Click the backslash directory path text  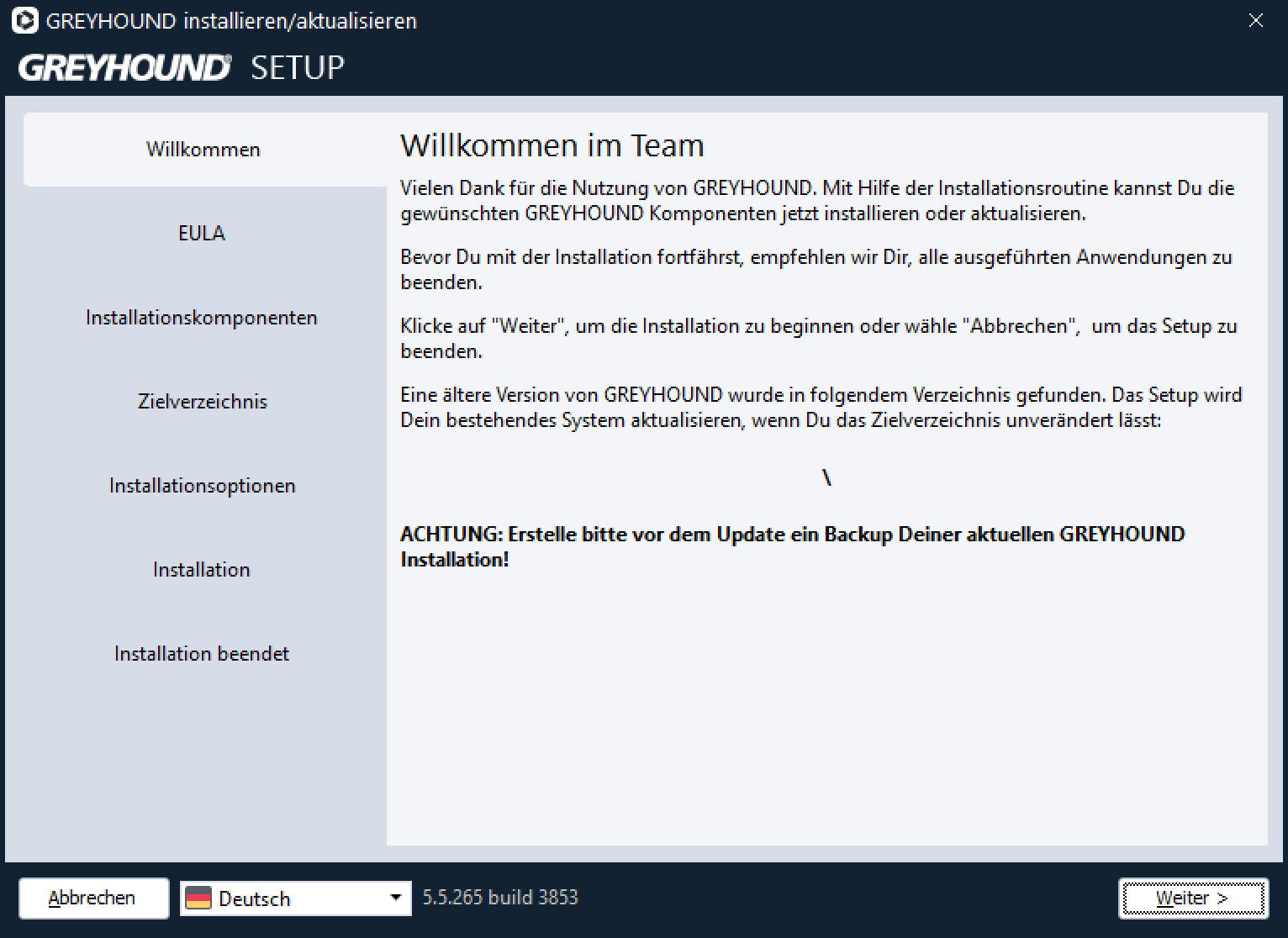click(827, 477)
